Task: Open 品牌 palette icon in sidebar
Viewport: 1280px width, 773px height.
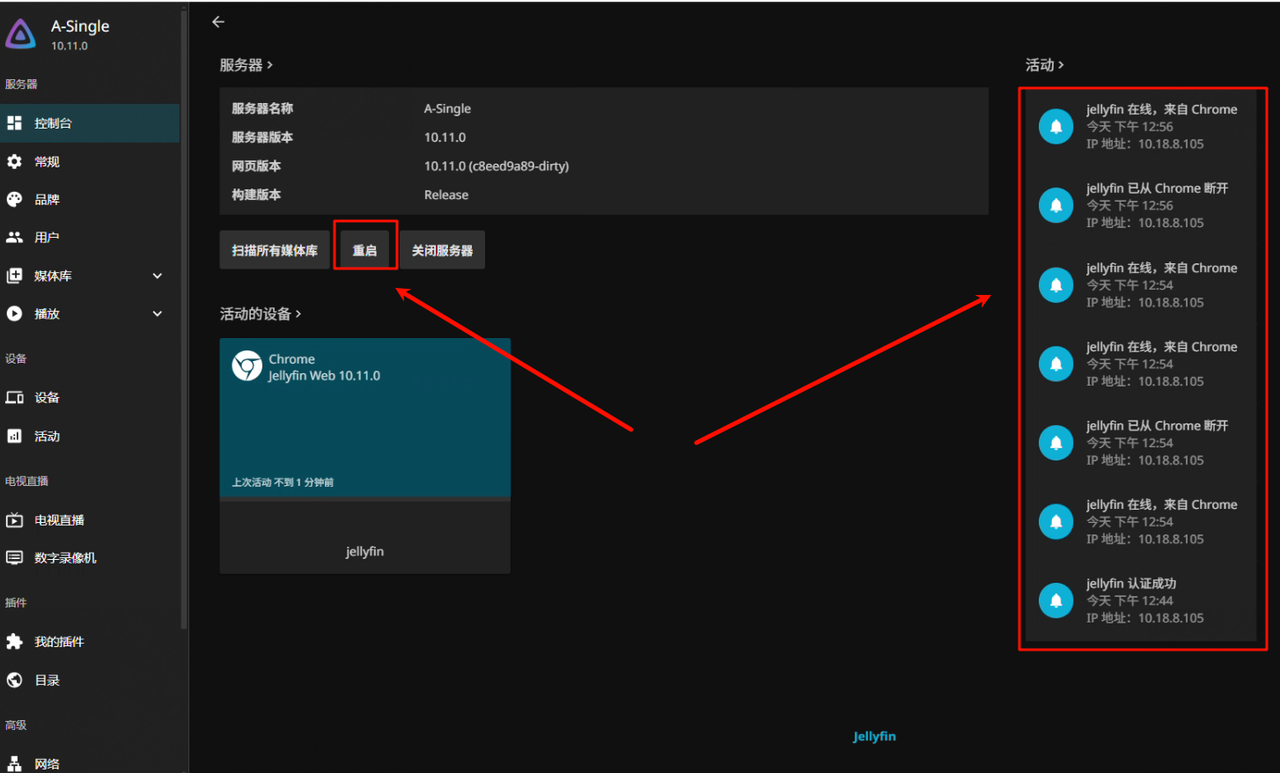Action: (14, 199)
